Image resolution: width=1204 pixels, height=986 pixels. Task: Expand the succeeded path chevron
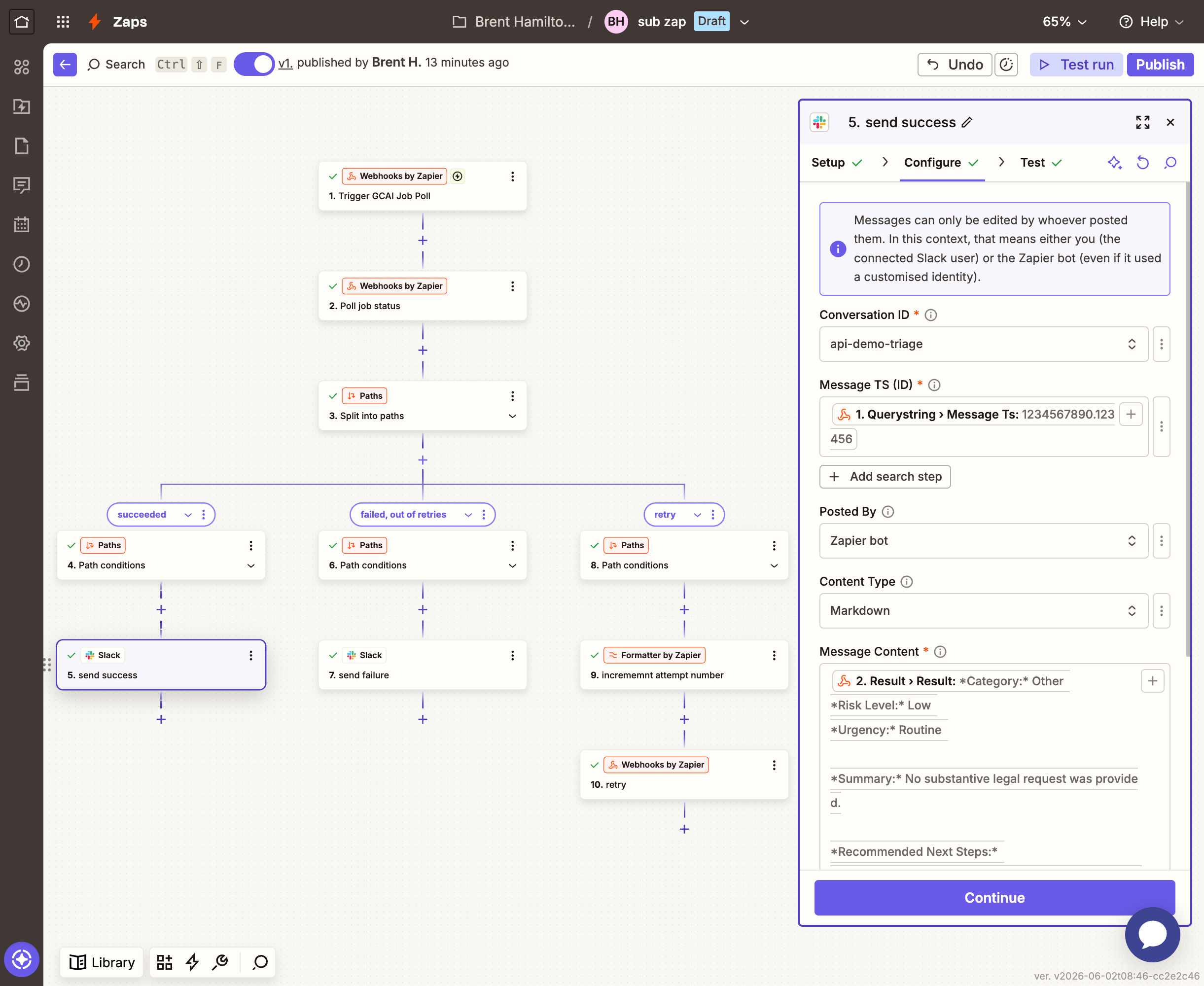tap(188, 515)
